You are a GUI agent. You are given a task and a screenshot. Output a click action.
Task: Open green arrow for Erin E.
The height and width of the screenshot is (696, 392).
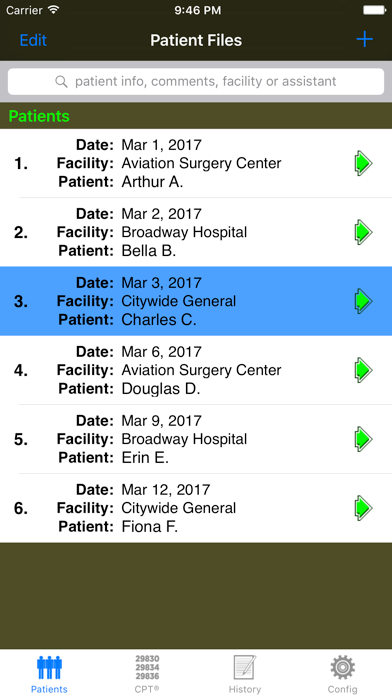363,439
